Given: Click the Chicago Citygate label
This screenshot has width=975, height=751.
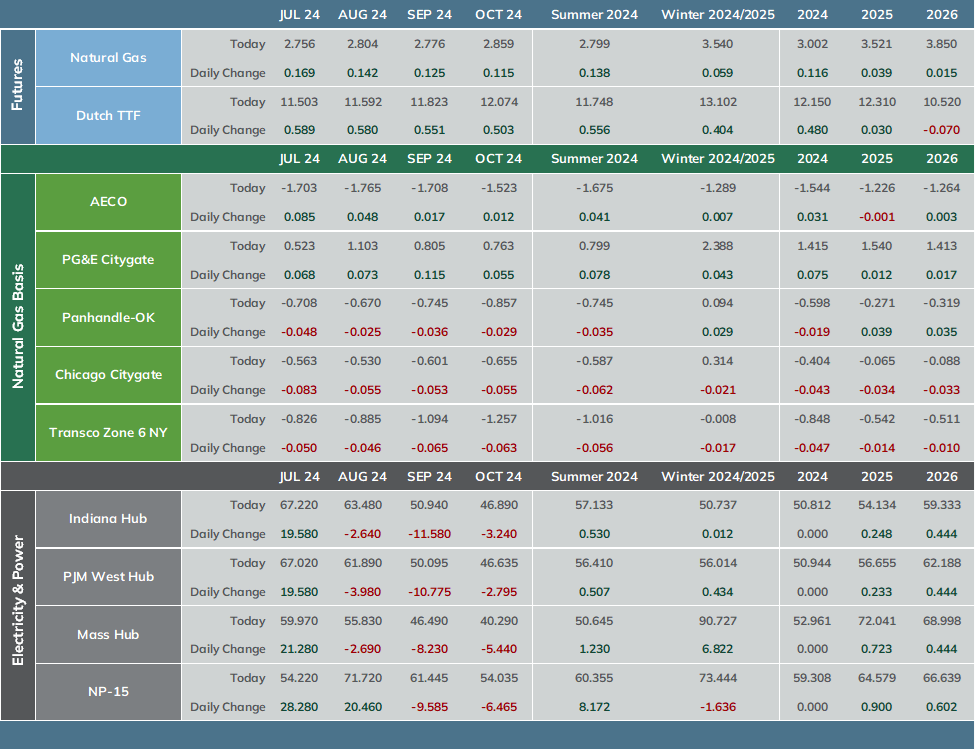Looking at the screenshot, I should pyautogui.click(x=108, y=375).
